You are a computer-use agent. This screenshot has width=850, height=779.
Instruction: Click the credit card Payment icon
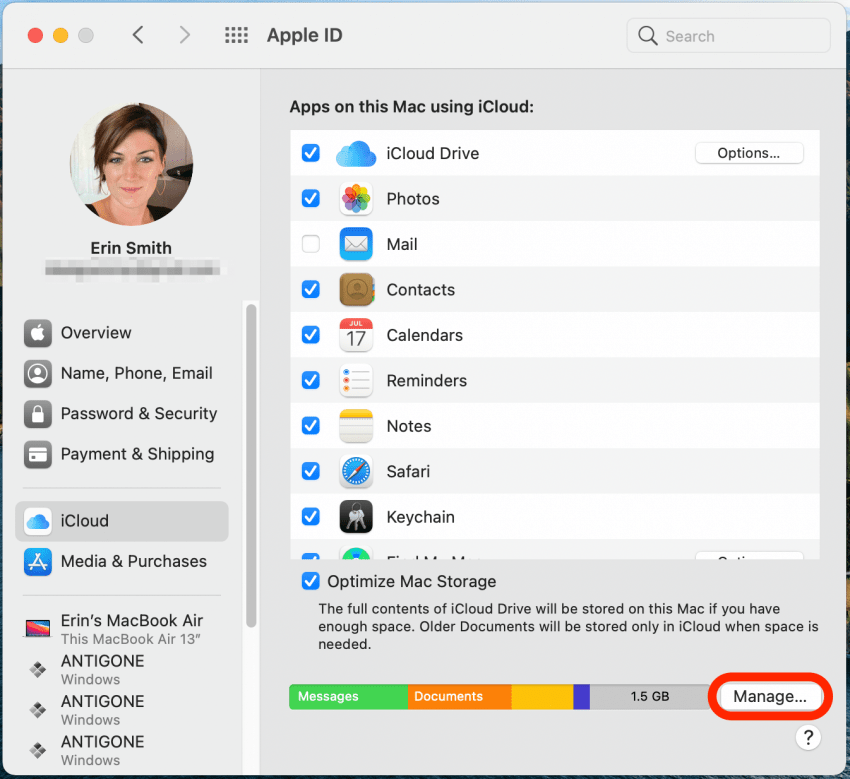pyautogui.click(x=37, y=455)
